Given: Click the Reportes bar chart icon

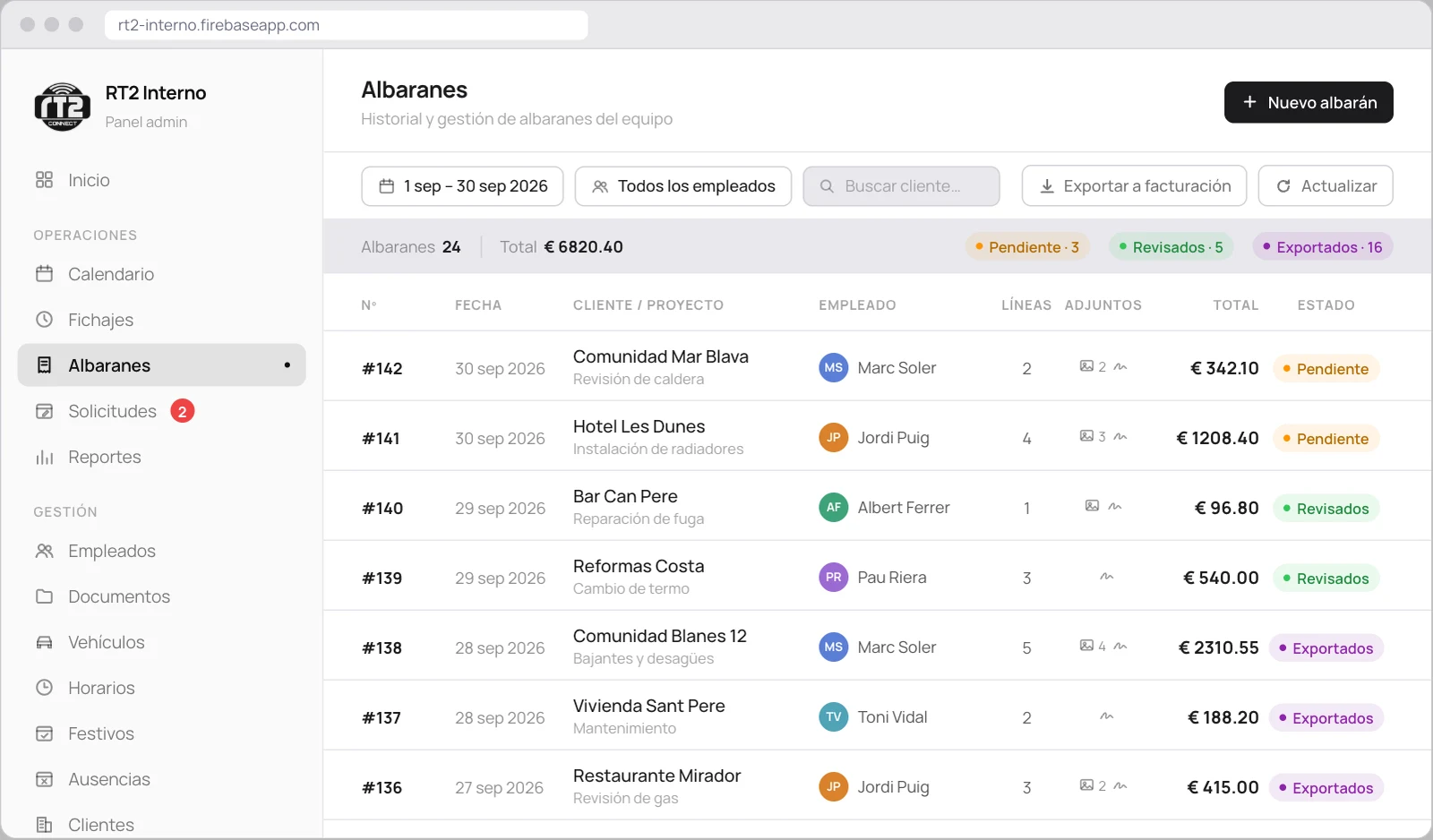Looking at the screenshot, I should click(x=44, y=457).
